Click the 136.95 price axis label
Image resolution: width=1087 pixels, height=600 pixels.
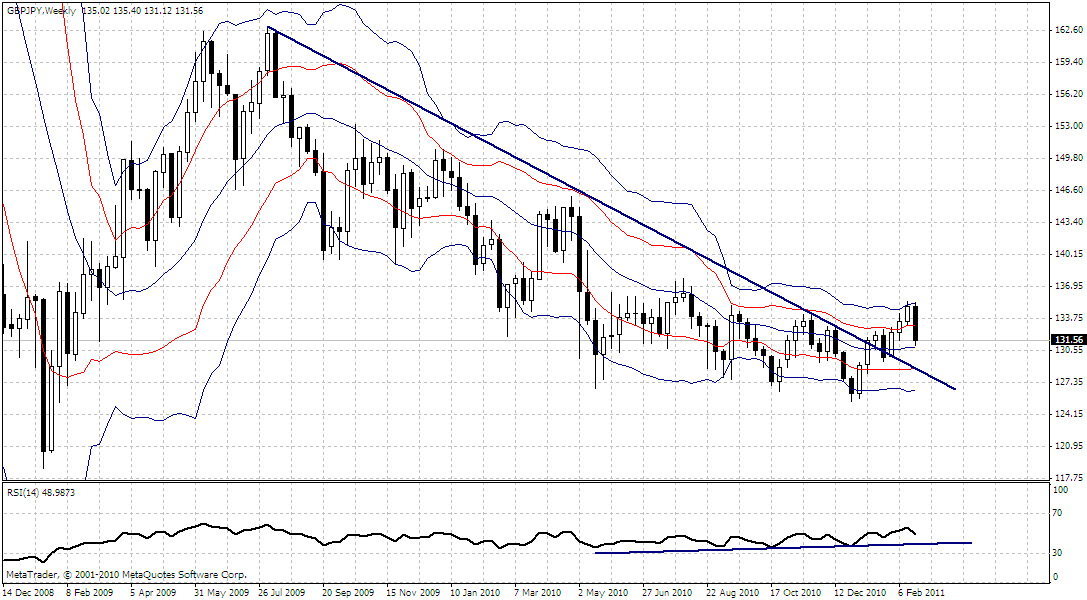click(x=1068, y=285)
